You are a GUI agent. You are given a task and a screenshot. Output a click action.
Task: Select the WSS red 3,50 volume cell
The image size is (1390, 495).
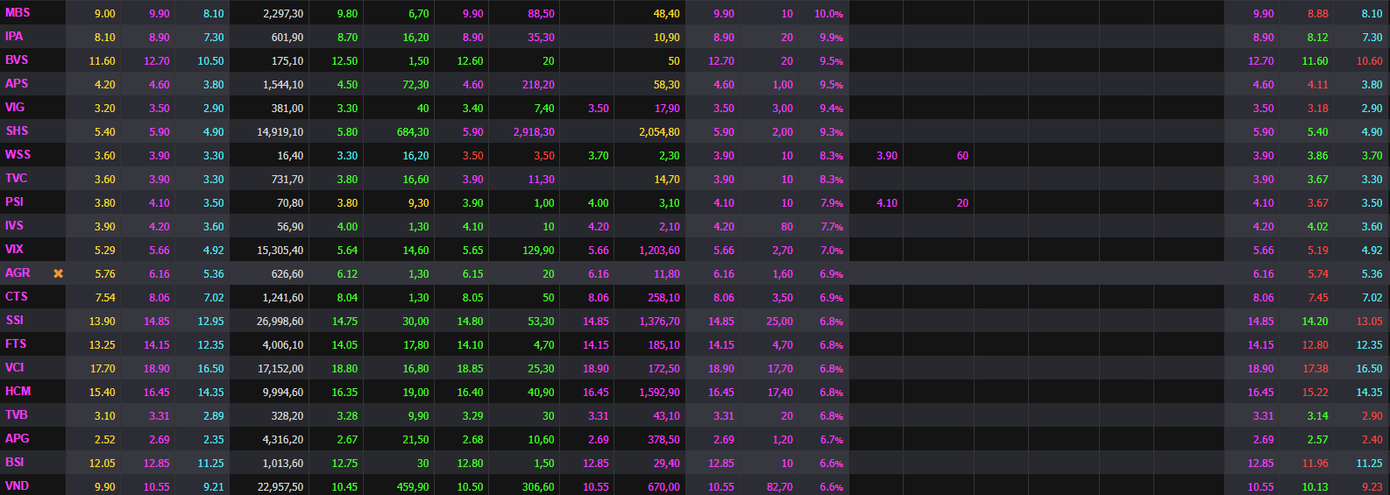pyautogui.click(x=543, y=155)
